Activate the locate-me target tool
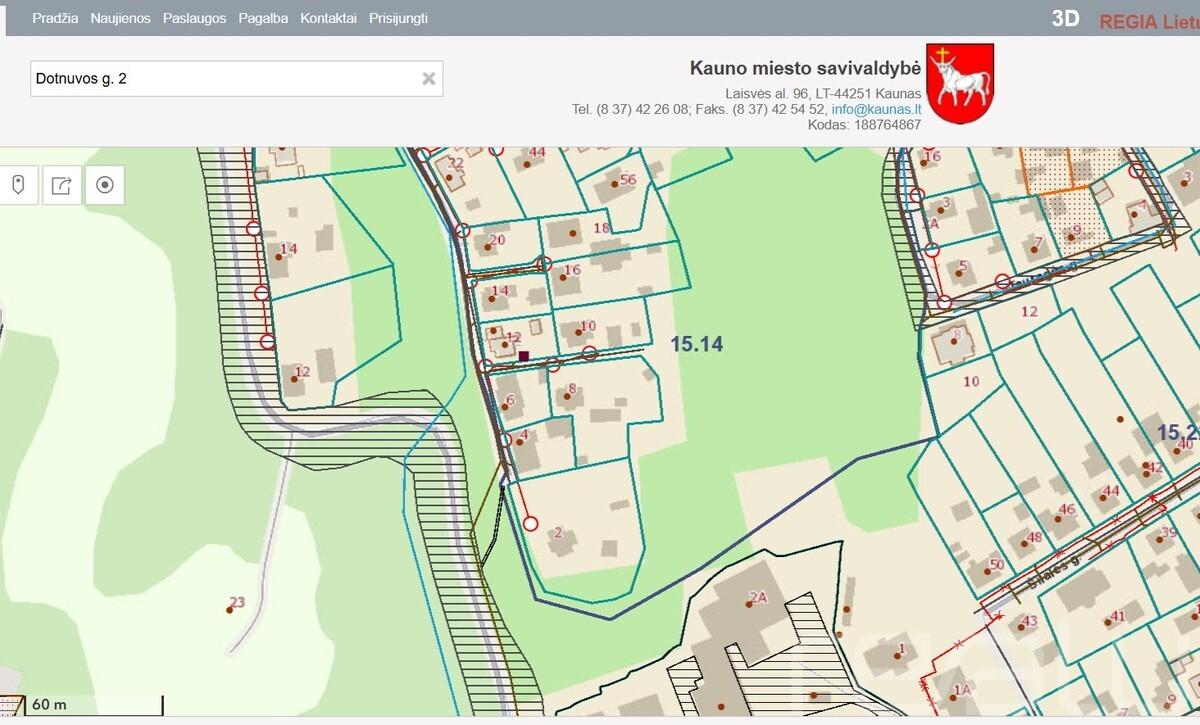 [x=105, y=185]
